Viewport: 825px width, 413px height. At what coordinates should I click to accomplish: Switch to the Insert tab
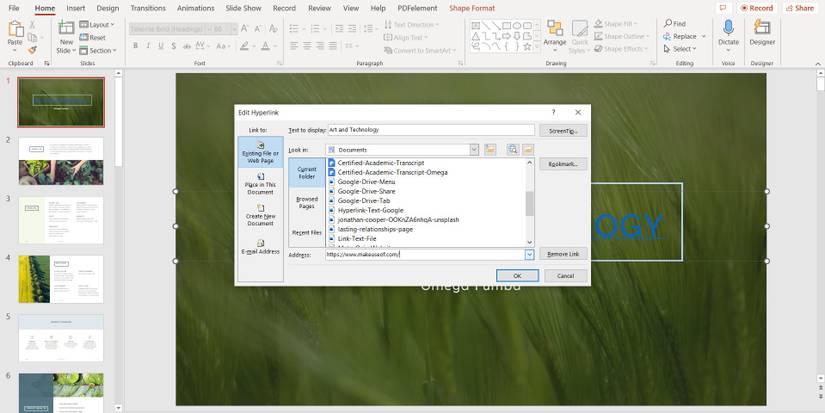76,8
